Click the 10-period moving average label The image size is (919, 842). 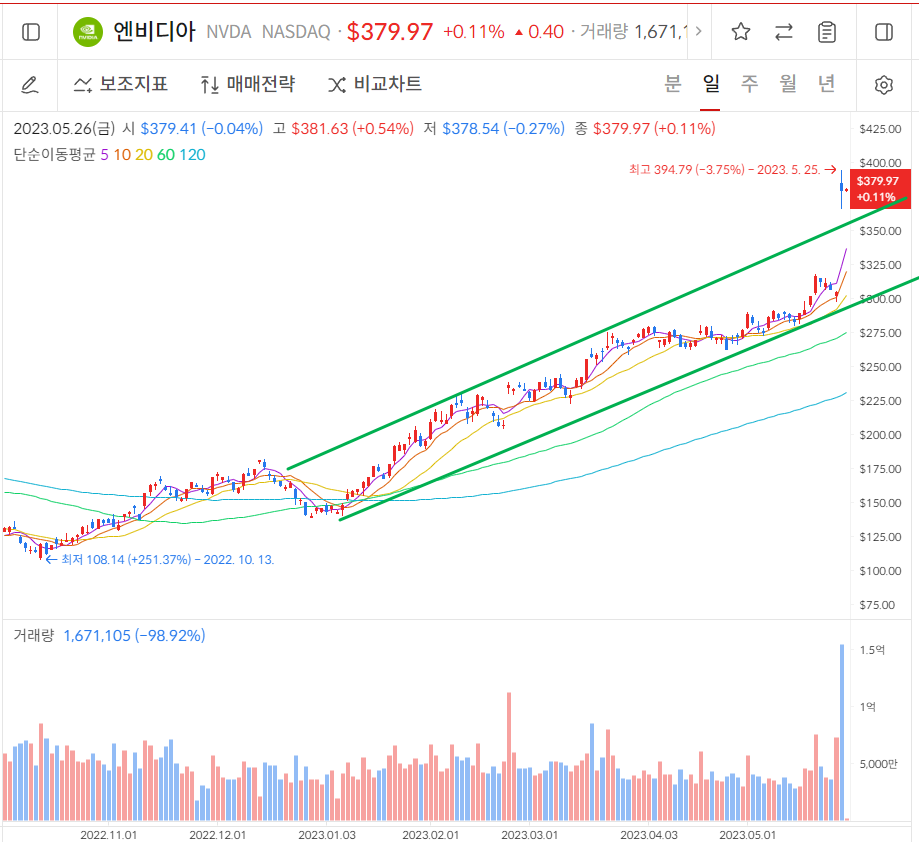point(122,155)
